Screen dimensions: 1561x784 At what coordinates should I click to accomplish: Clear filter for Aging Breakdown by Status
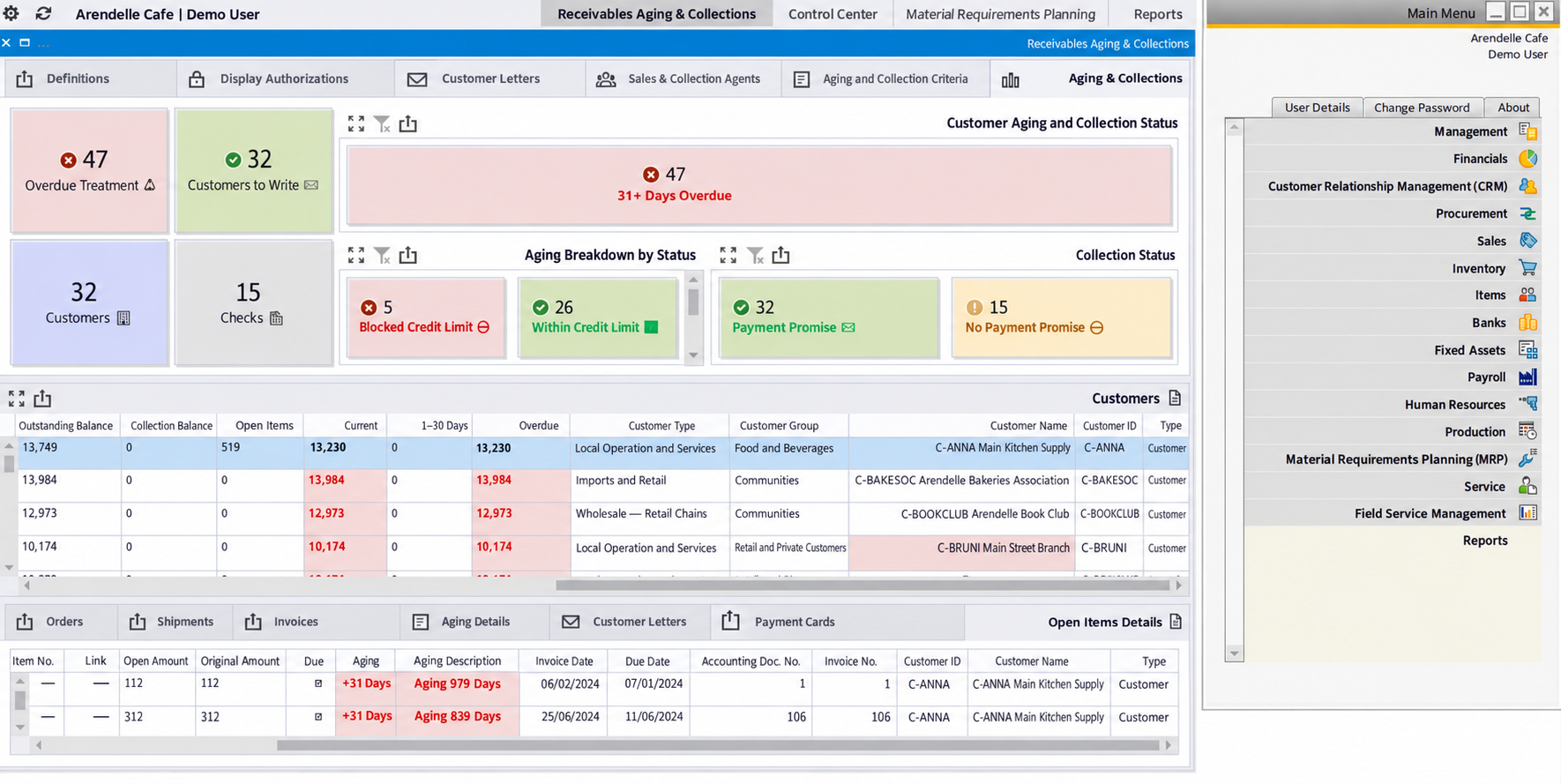382,255
